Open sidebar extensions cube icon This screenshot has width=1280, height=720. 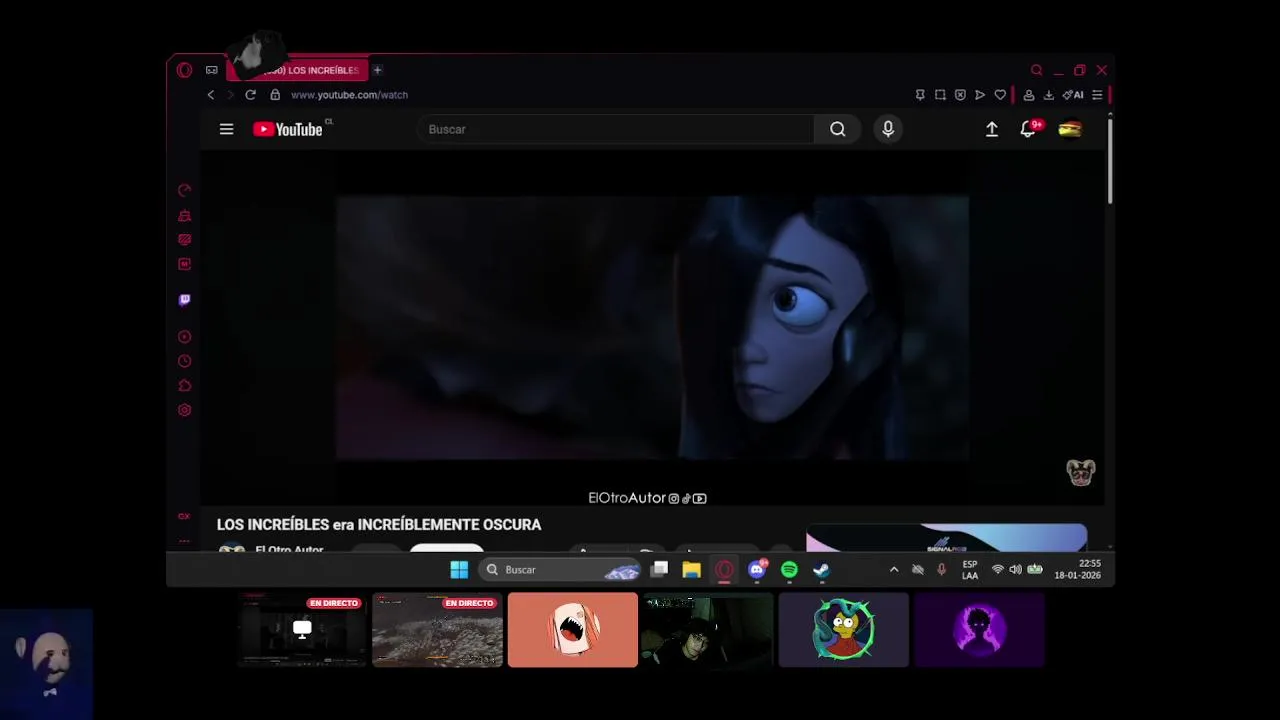point(184,386)
